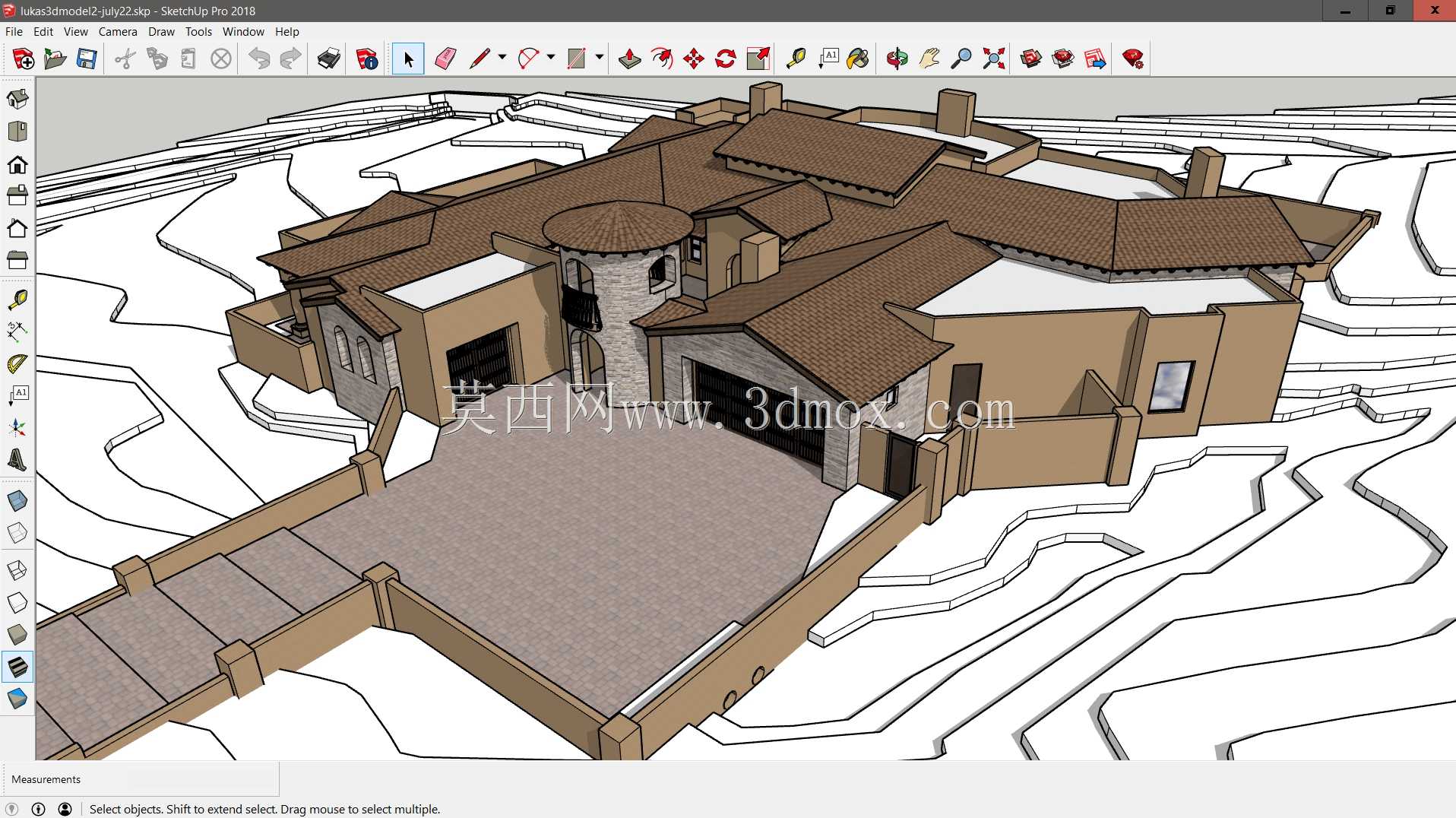Image resolution: width=1456 pixels, height=818 pixels.
Task: Print the model with the printer icon
Action: coord(329,59)
